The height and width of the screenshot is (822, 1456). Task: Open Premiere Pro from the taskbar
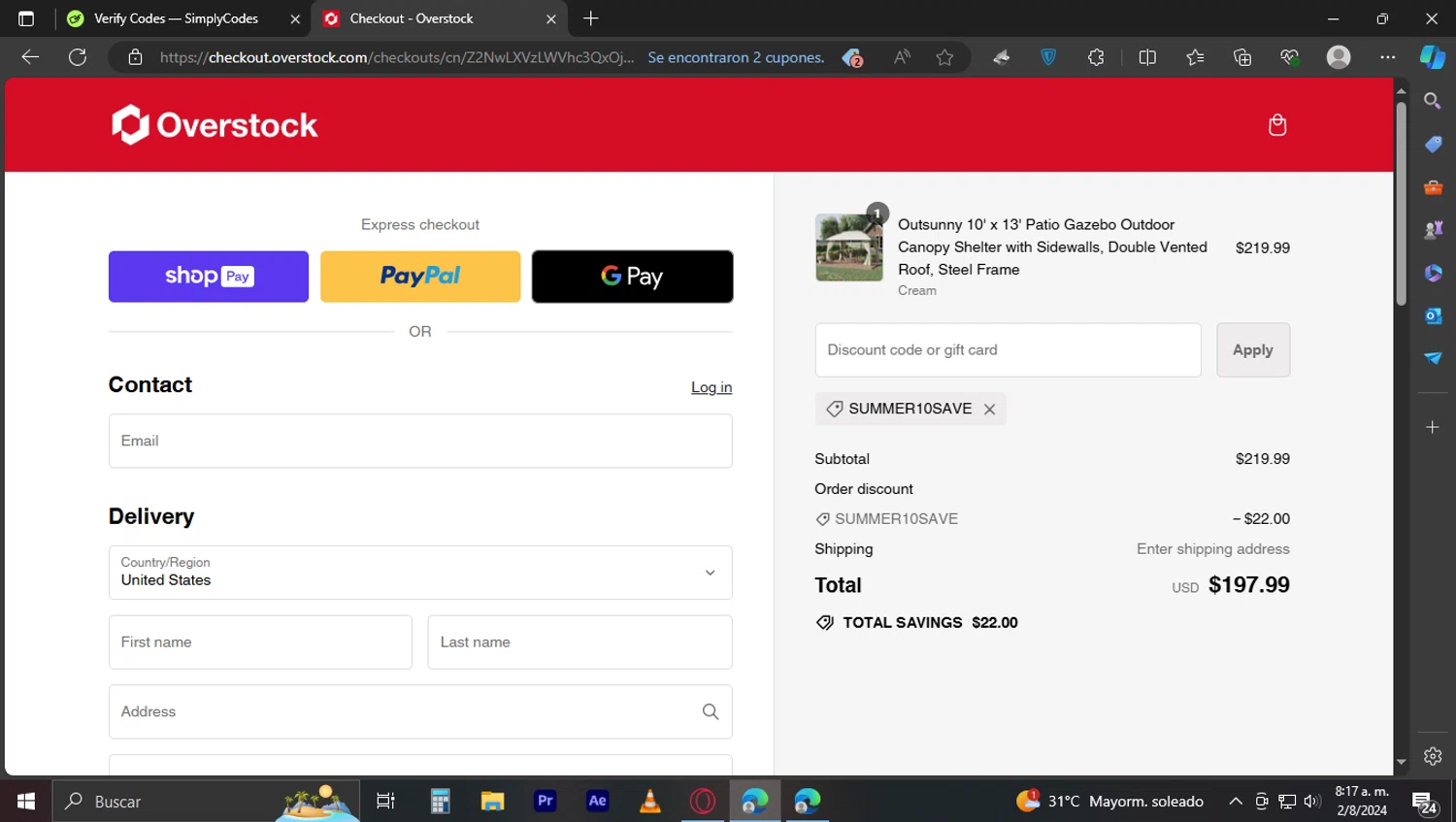click(546, 802)
